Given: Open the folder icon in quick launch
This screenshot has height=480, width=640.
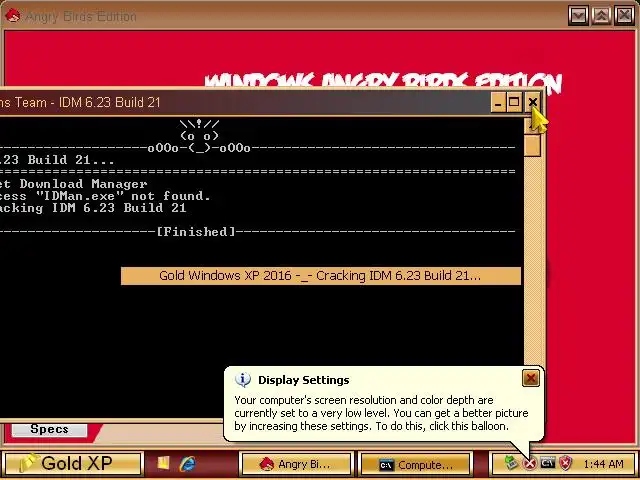Looking at the screenshot, I should pos(163,462).
